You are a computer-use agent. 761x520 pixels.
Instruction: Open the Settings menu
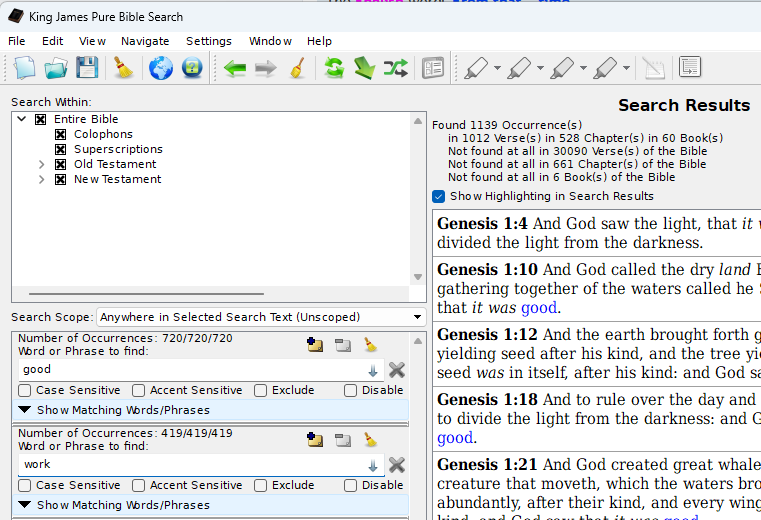pyautogui.click(x=208, y=41)
